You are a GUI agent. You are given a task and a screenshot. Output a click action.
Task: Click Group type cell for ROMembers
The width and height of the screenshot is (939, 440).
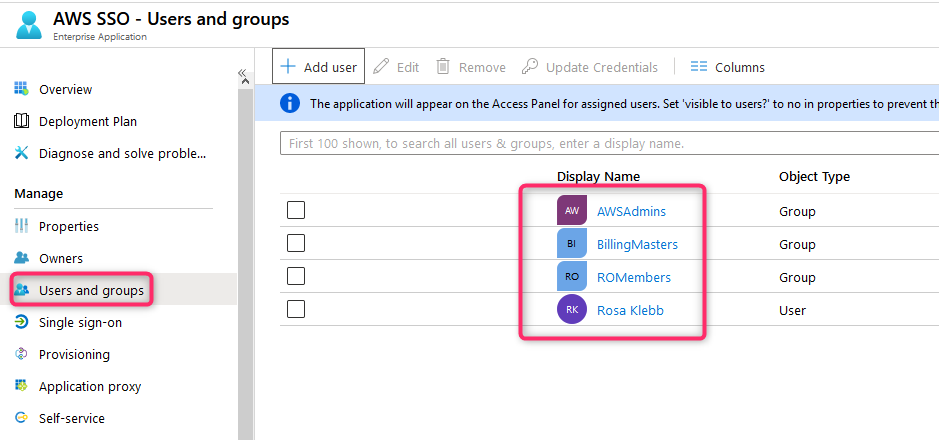tap(797, 277)
